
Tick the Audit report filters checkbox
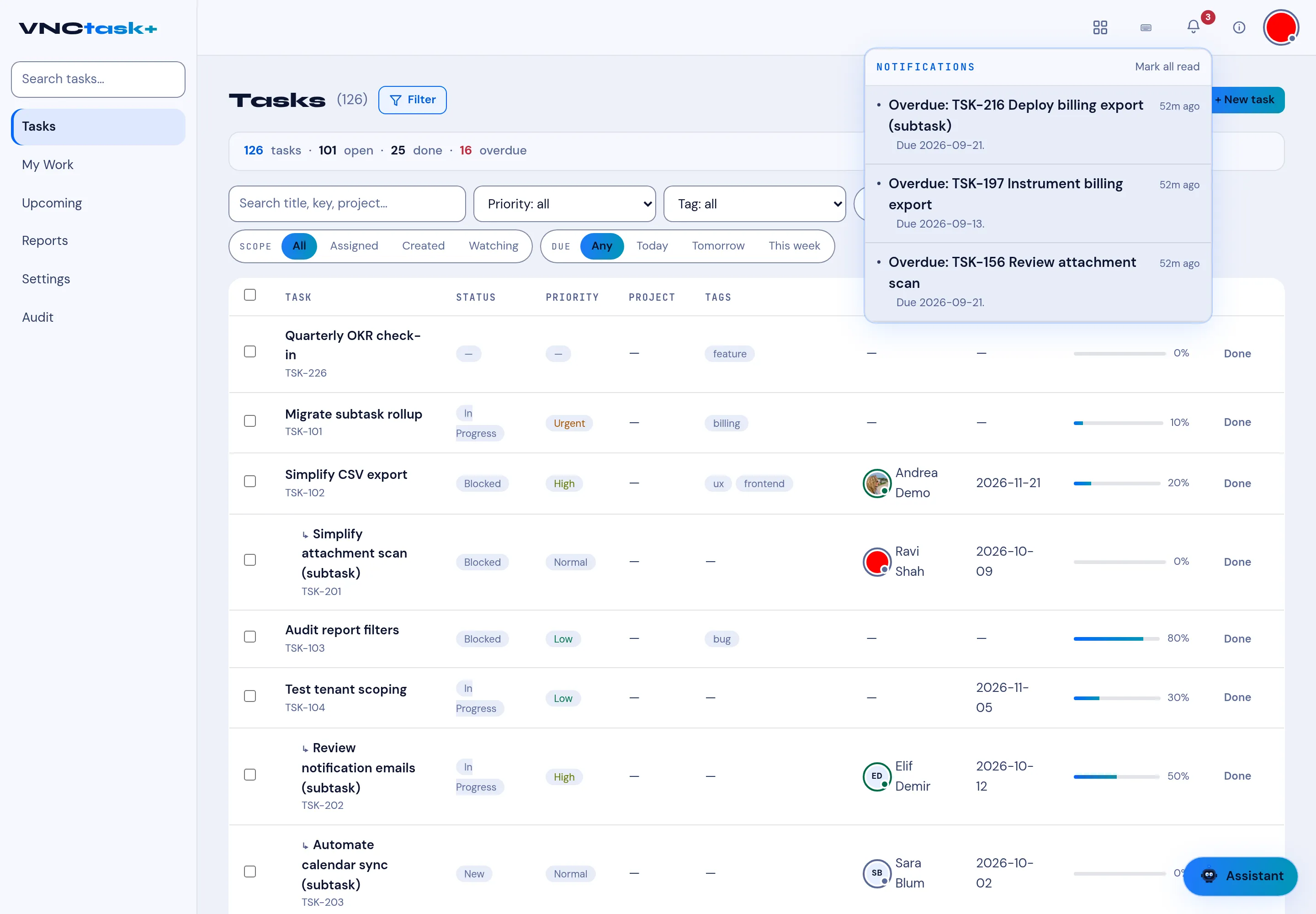(249, 637)
